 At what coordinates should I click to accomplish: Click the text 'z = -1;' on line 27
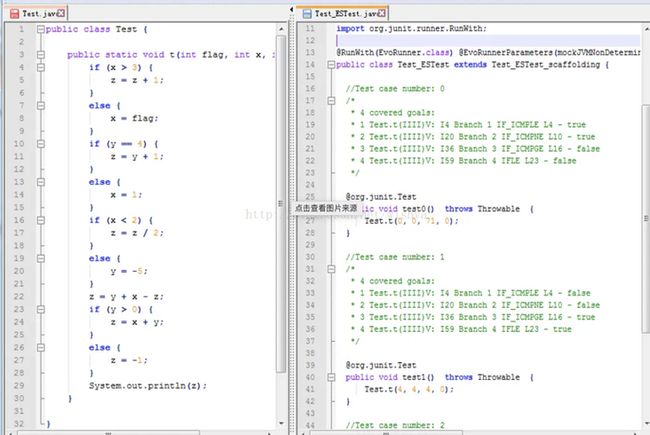tap(129, 360)
